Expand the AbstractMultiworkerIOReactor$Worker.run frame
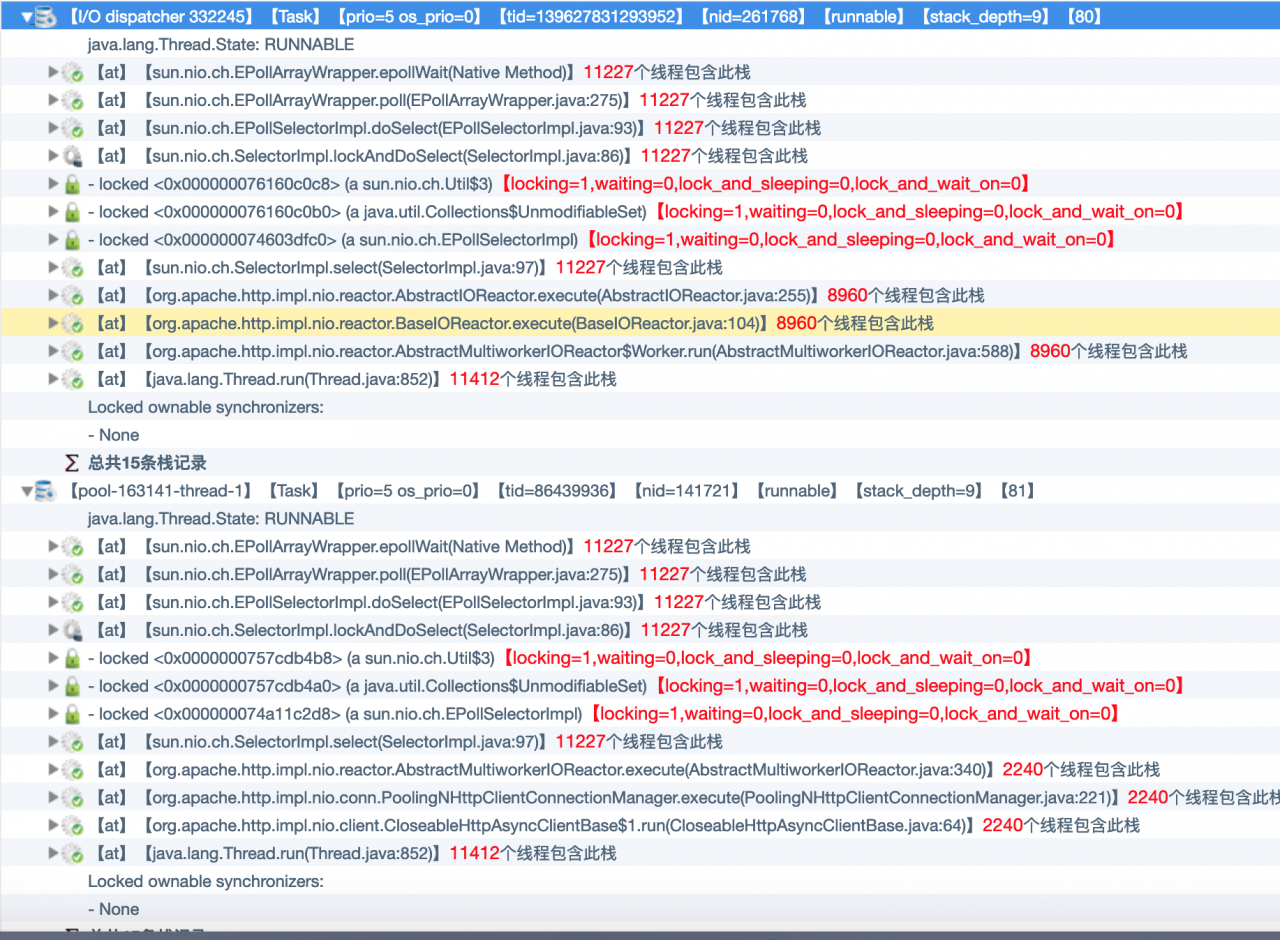The height and width of the screenshot is (940, 1280). point(53,351)
